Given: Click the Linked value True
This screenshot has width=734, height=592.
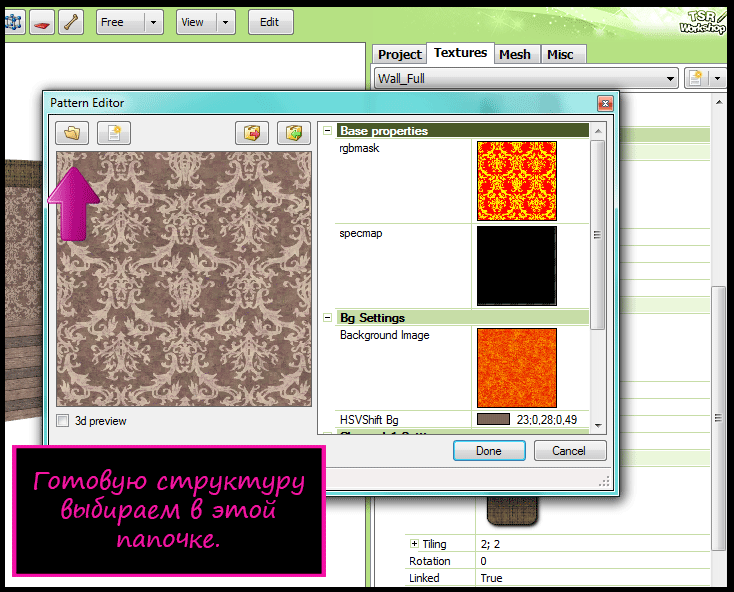Looking at the screenshot, I should [492, 578].
